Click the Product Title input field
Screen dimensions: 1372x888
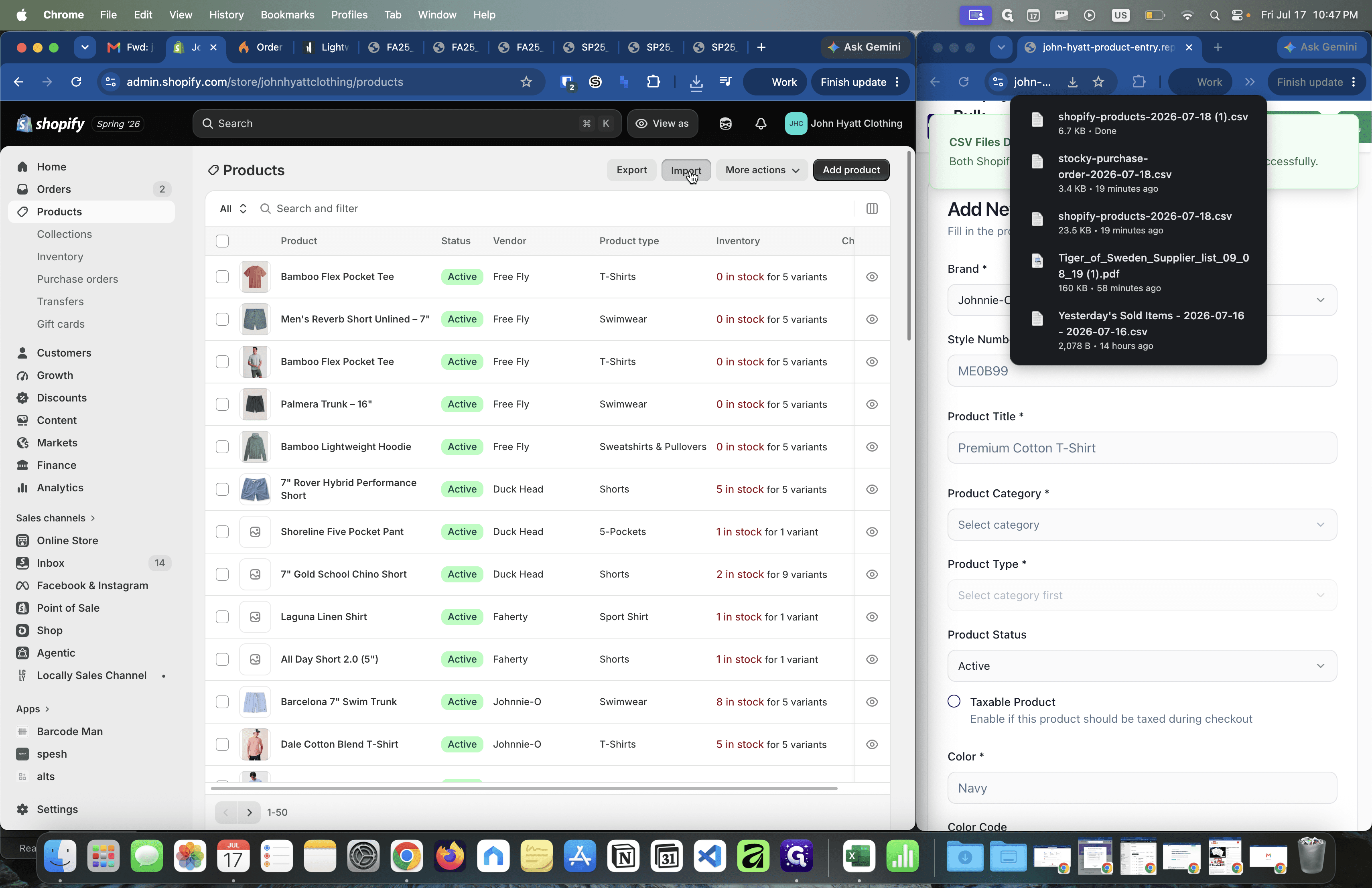[x=1141, y=448]
